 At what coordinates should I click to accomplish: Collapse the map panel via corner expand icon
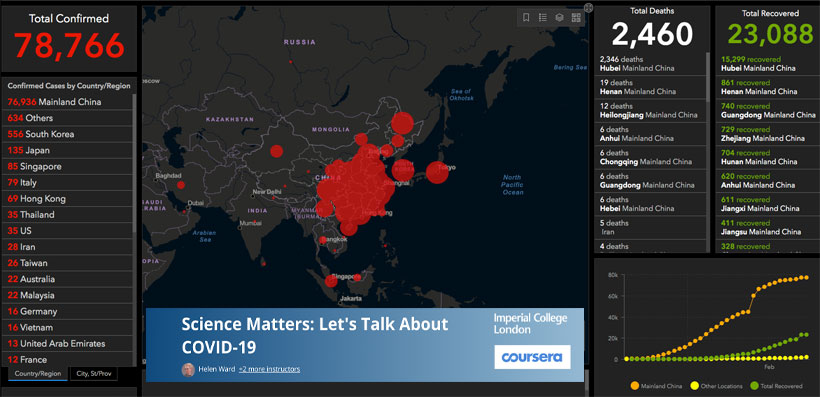point(588,7)
